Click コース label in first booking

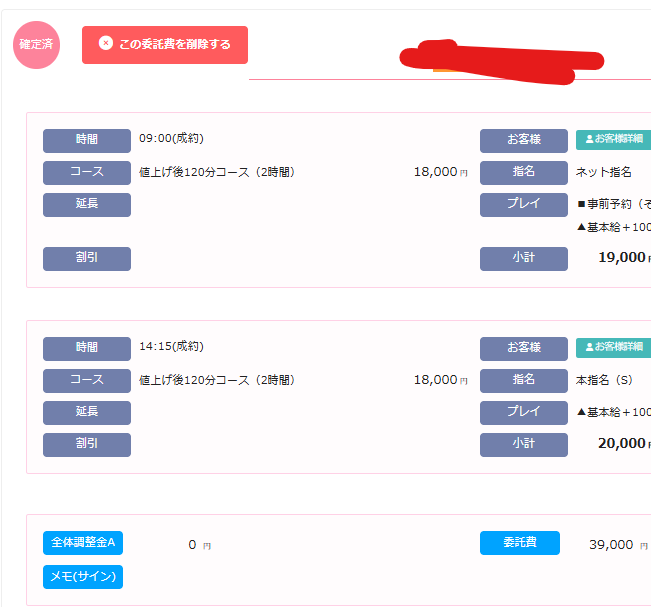click(87, 172)
